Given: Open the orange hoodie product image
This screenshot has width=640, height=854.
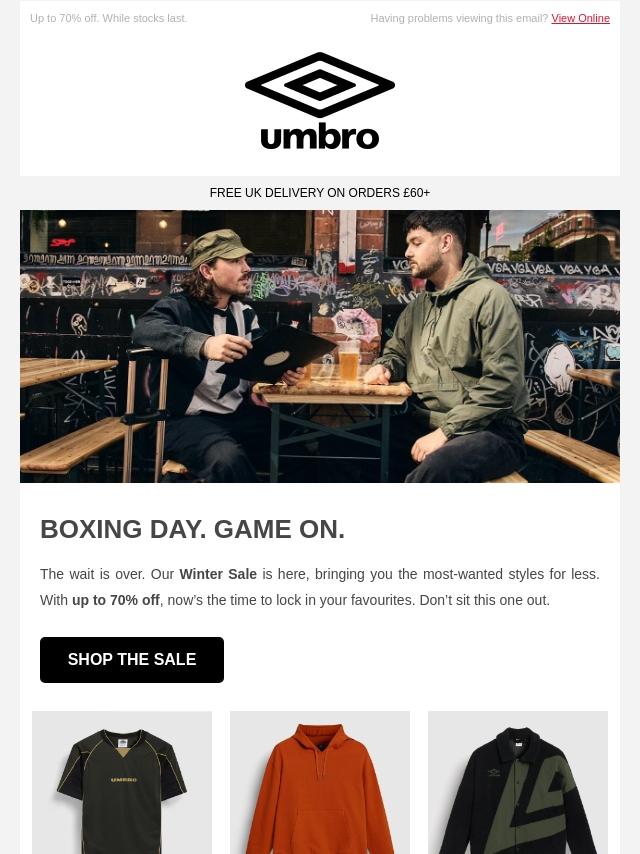Looking at the screenshot, I should click(320, 782).
